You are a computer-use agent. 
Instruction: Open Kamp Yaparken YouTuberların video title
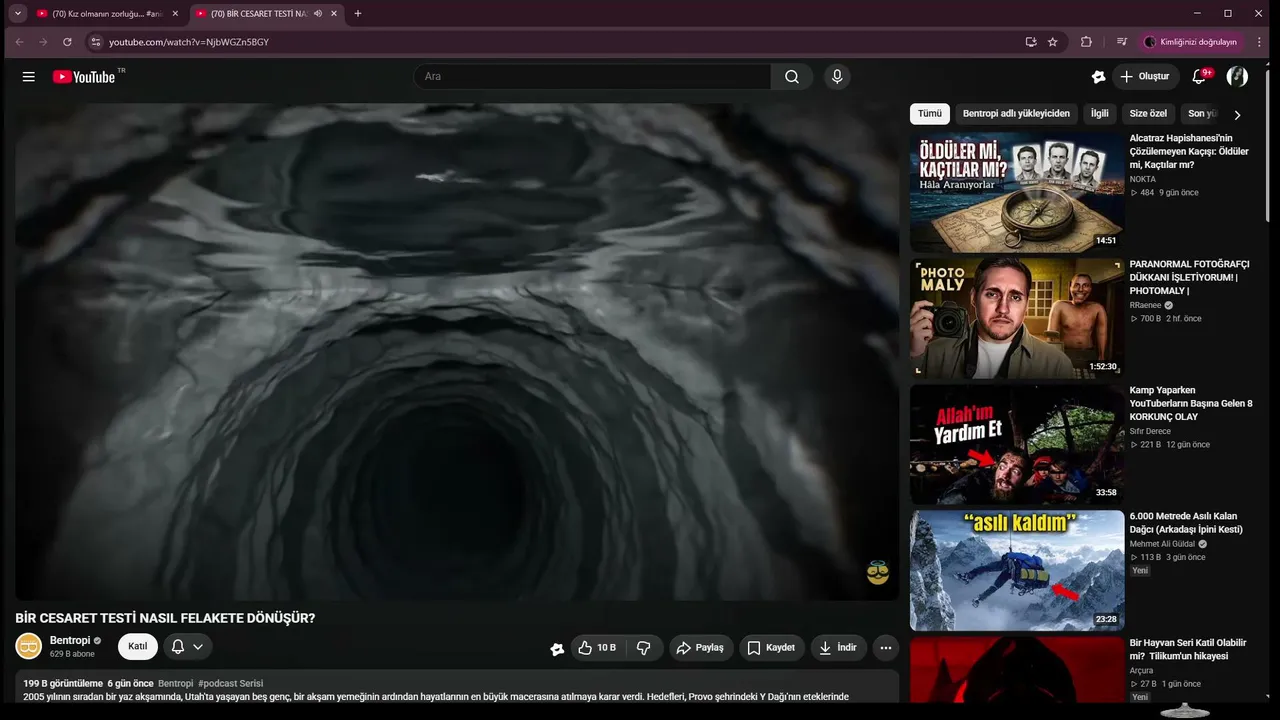click(x=1191, y=403)
